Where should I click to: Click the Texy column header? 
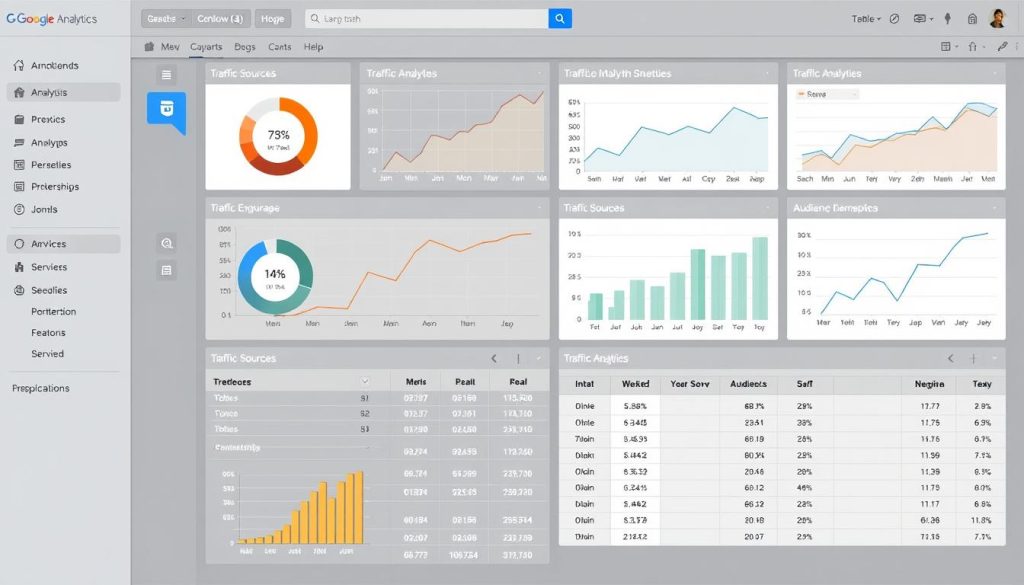982,384
